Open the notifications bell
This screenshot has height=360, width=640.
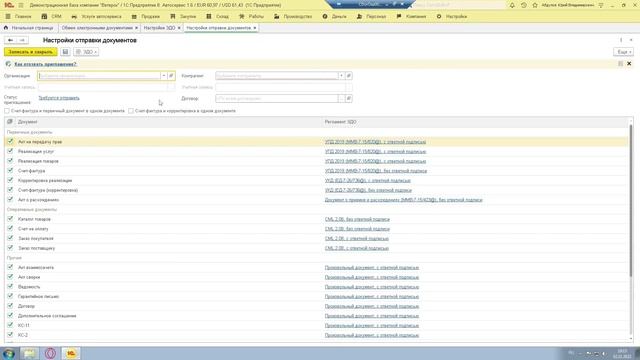(x=512, y=5)
